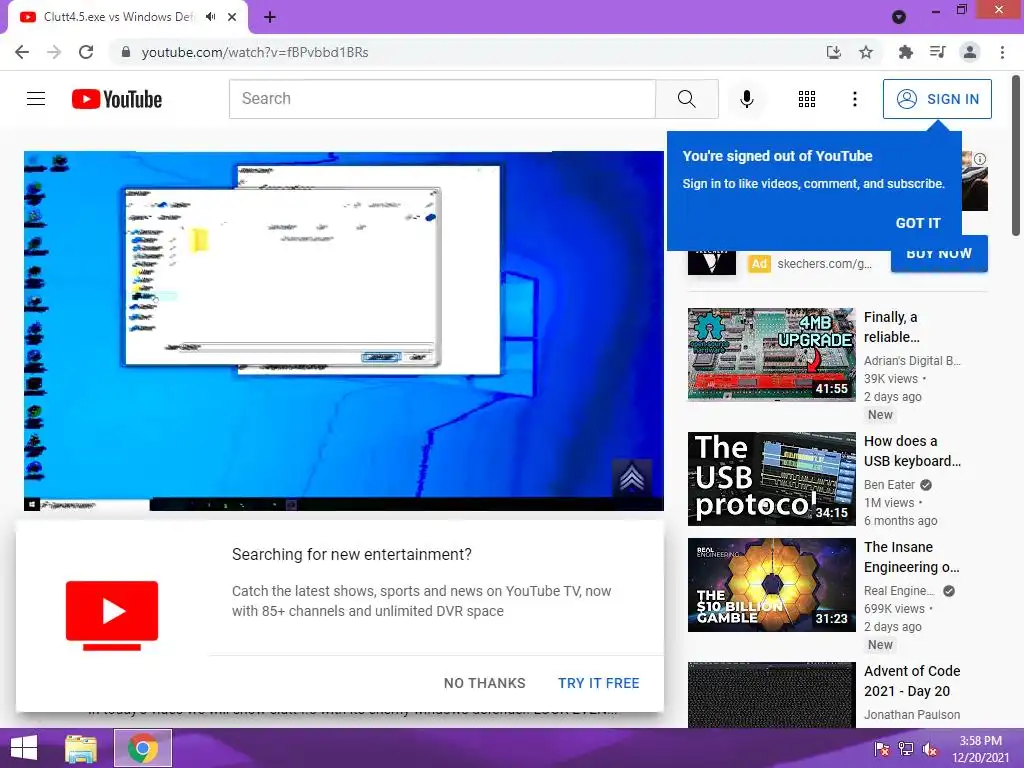Screen dimensions: 1024x768
Task: Open the YouTube hamburger guide menu
Action: tap(36, 99)
